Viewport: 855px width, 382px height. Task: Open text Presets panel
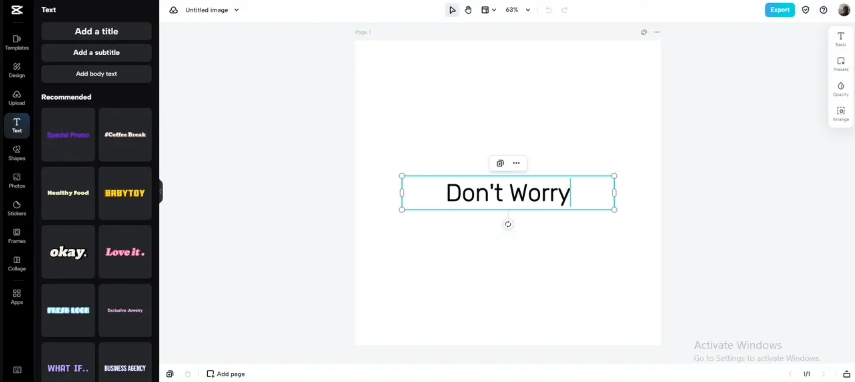(841, 64)
